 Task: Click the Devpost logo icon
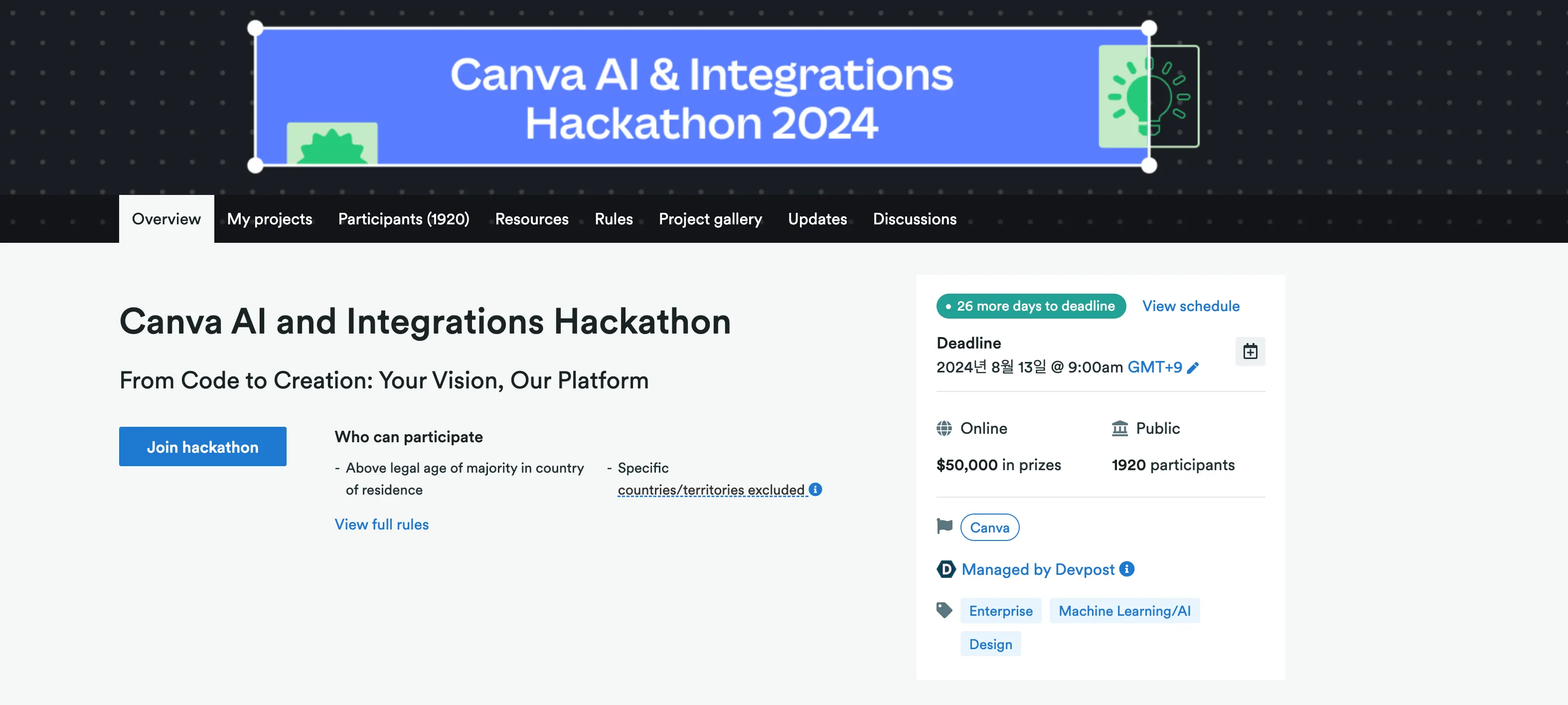pyautogui.click(x=945, y=569)
